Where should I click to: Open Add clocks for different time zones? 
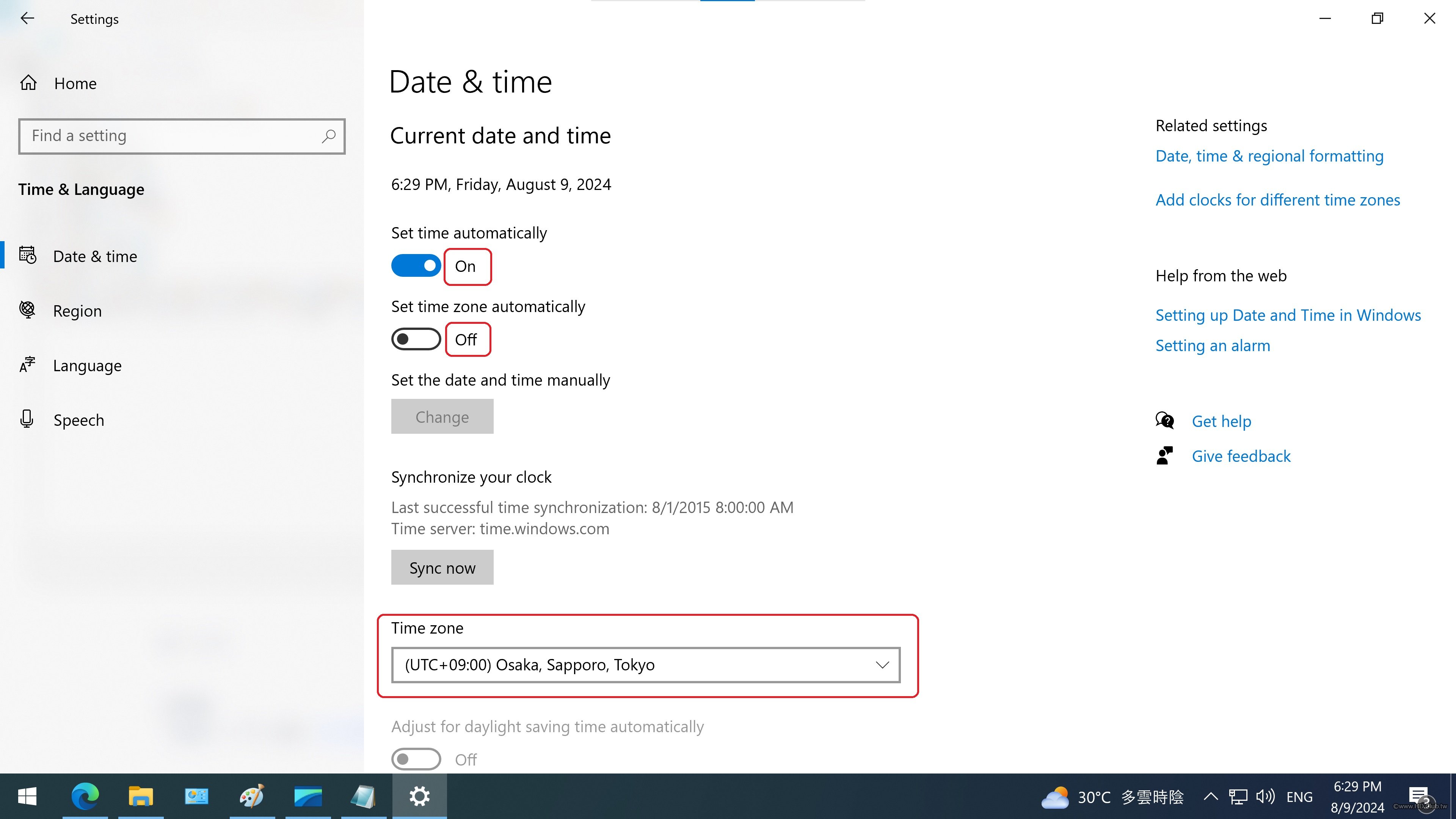(x=1277, y=200)
